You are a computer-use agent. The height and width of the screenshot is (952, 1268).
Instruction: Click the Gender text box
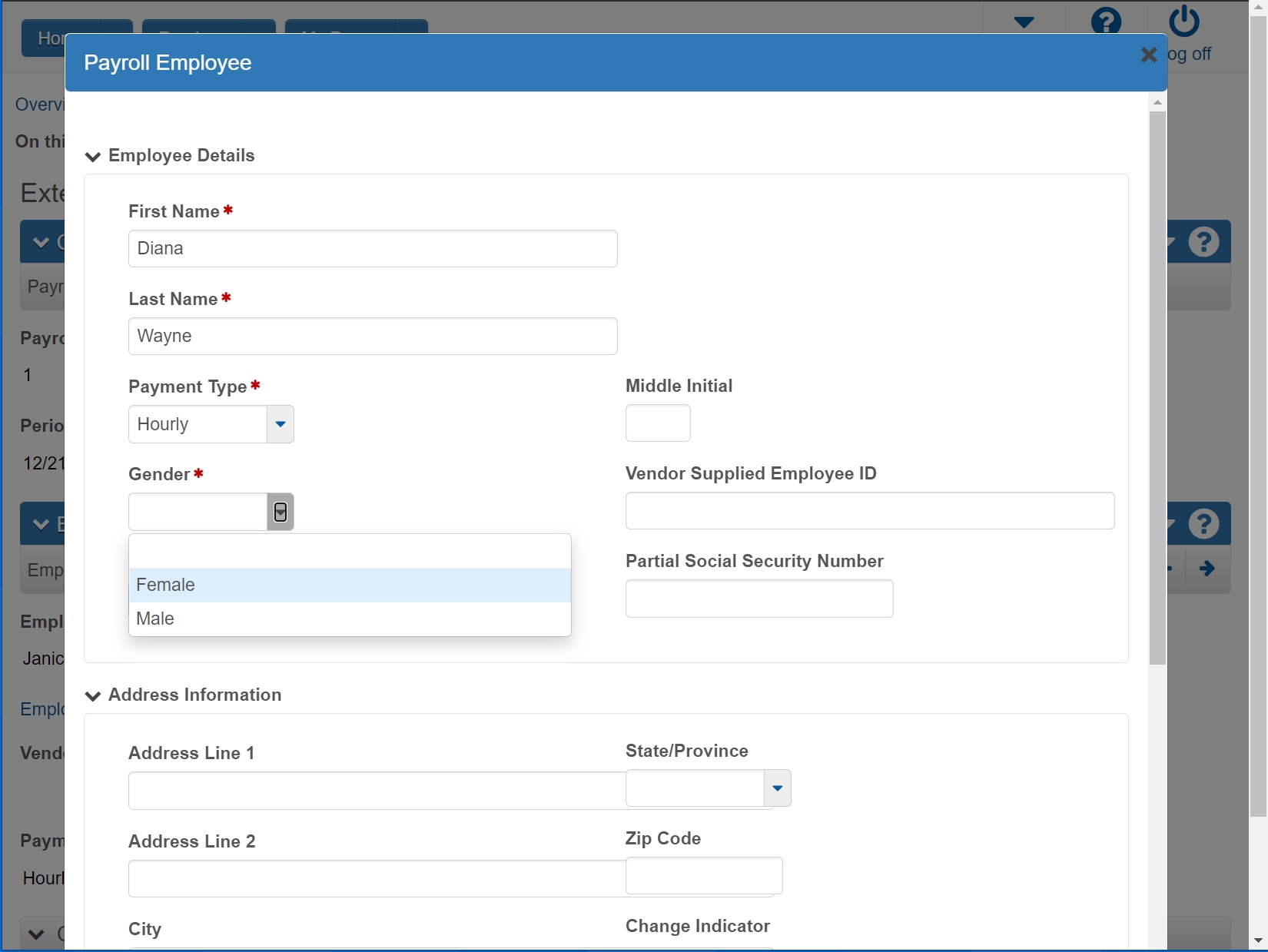coord(198,512)
